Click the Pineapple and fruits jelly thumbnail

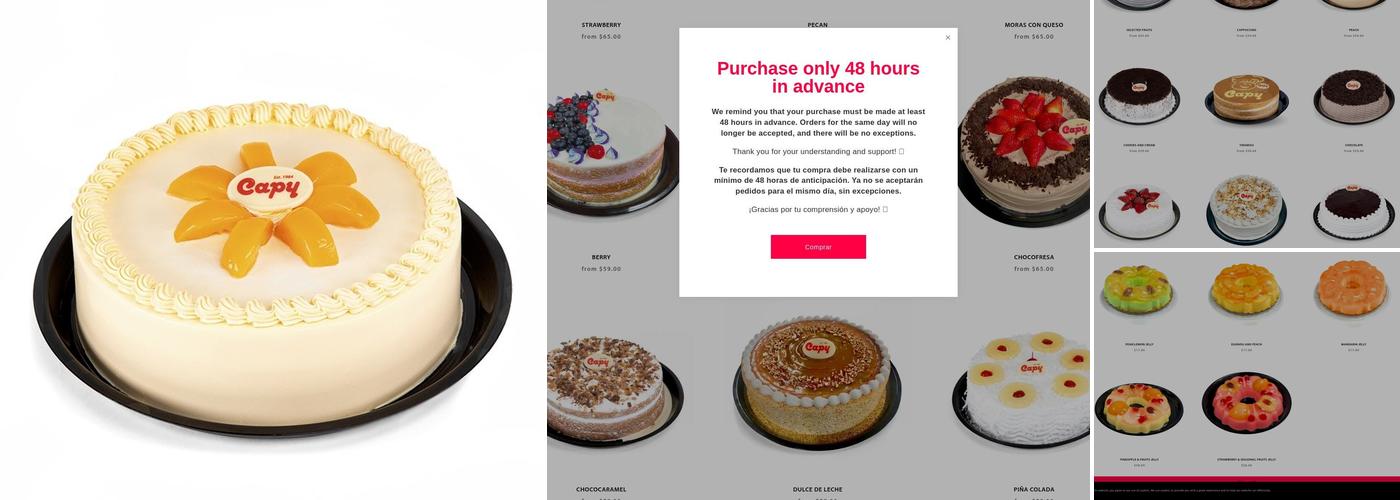1139,408
